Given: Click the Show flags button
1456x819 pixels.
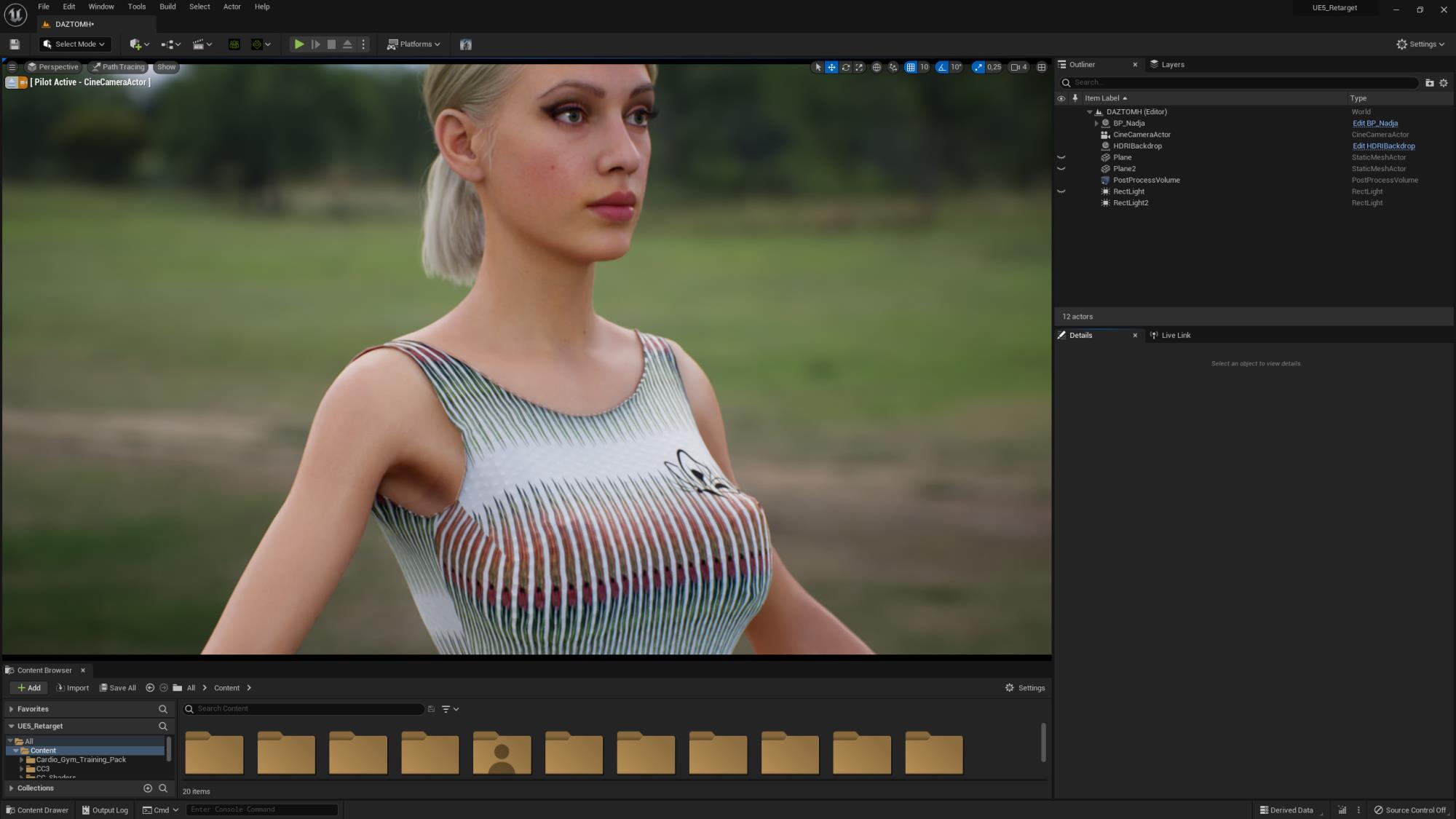Looking at the screenshot, I should (x=167, y=67).
